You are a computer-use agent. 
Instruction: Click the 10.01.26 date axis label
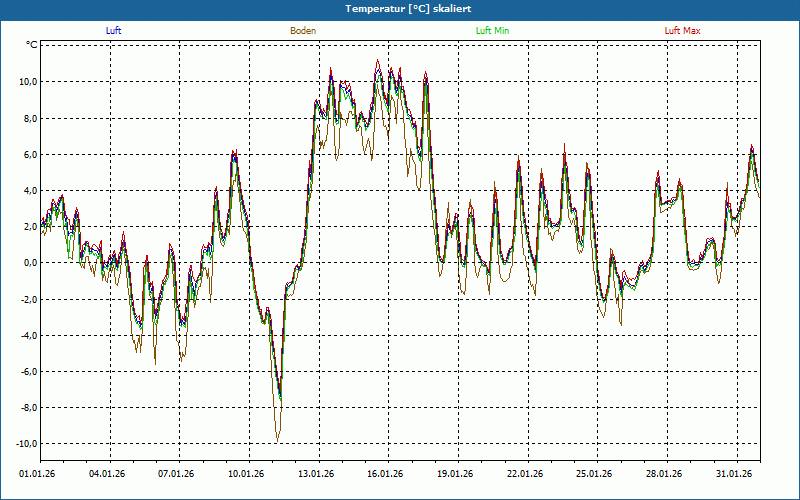pyautogui.click(x=246, y=475)
